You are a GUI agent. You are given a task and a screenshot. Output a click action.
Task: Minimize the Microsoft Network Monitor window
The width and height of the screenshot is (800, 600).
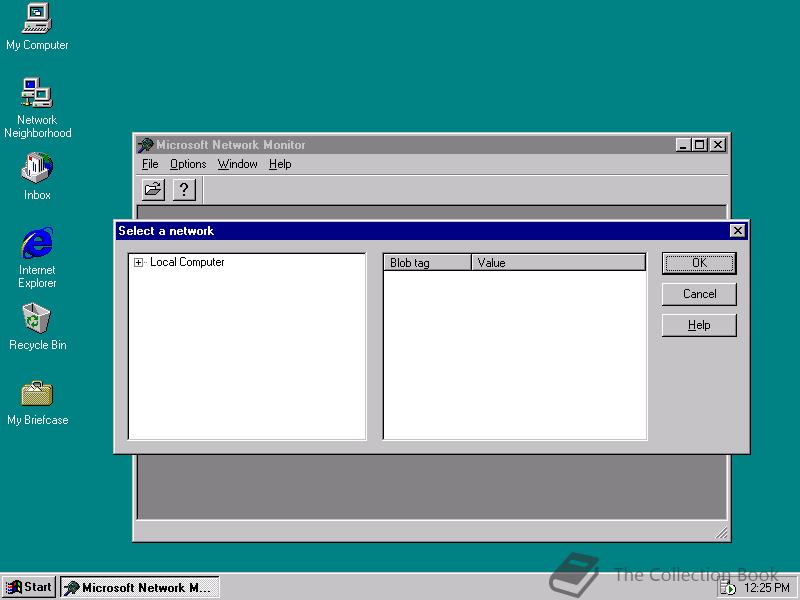tap(684, 145)
